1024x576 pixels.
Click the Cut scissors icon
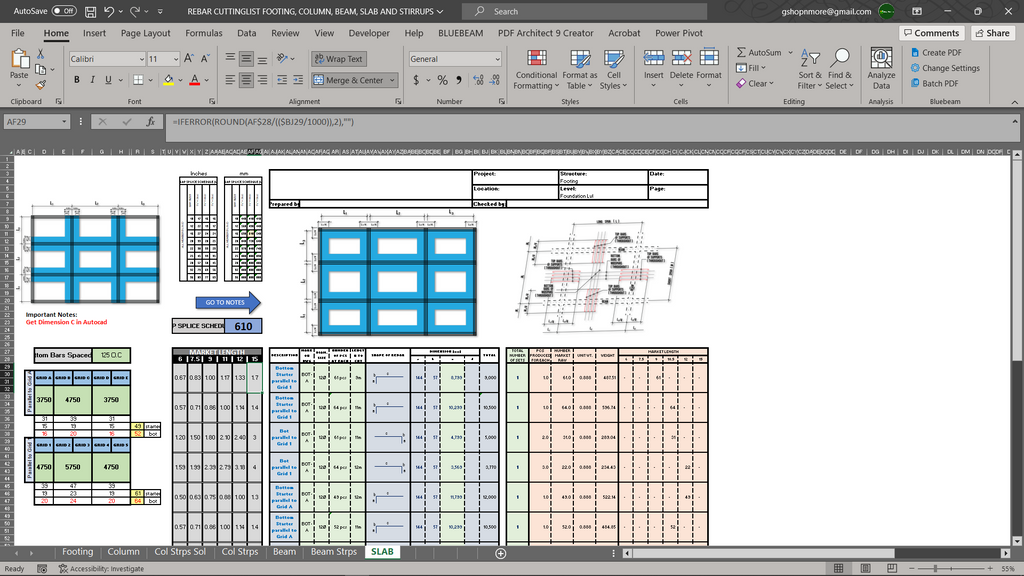[40, 54]
